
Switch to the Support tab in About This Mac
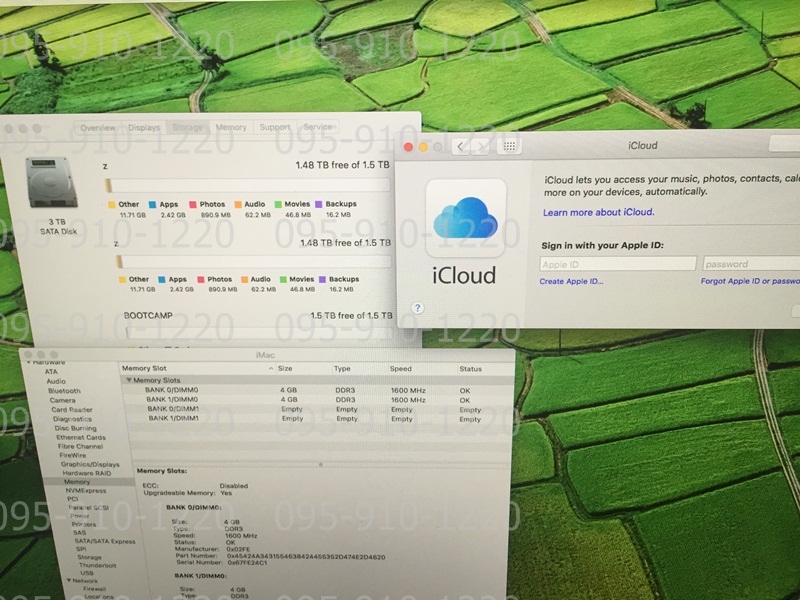[x=274, y=127]
